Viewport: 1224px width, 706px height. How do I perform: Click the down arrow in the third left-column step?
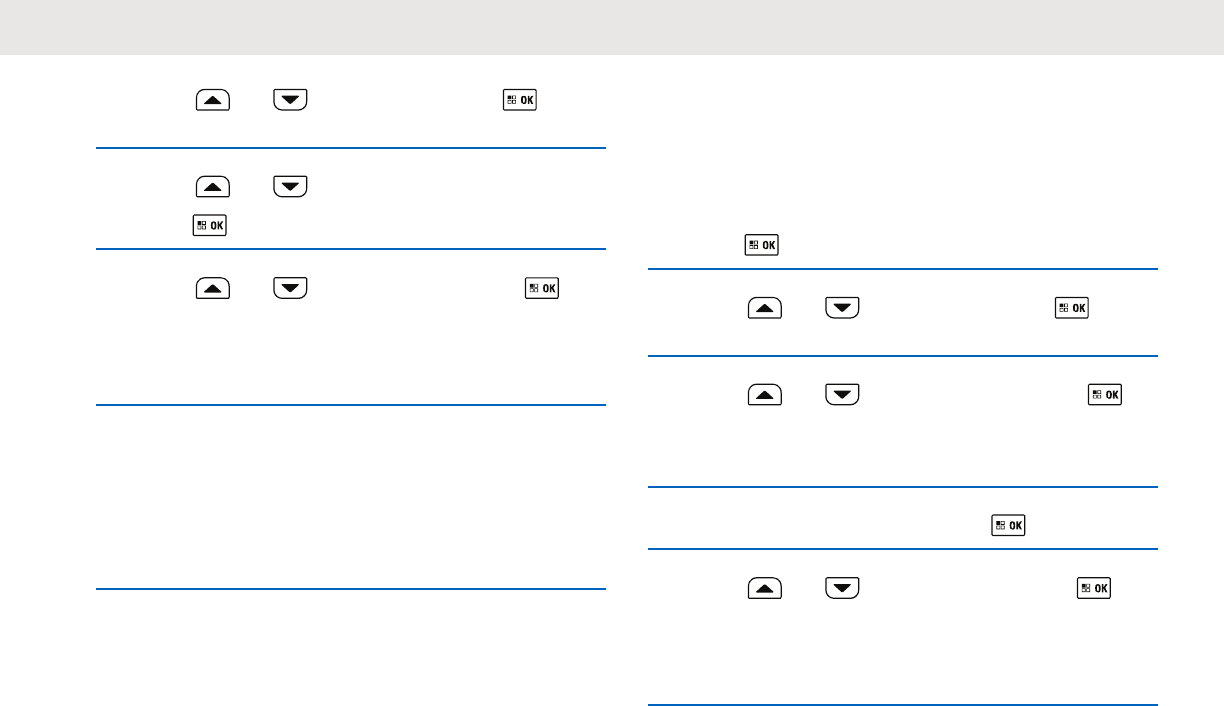[290, 289]
